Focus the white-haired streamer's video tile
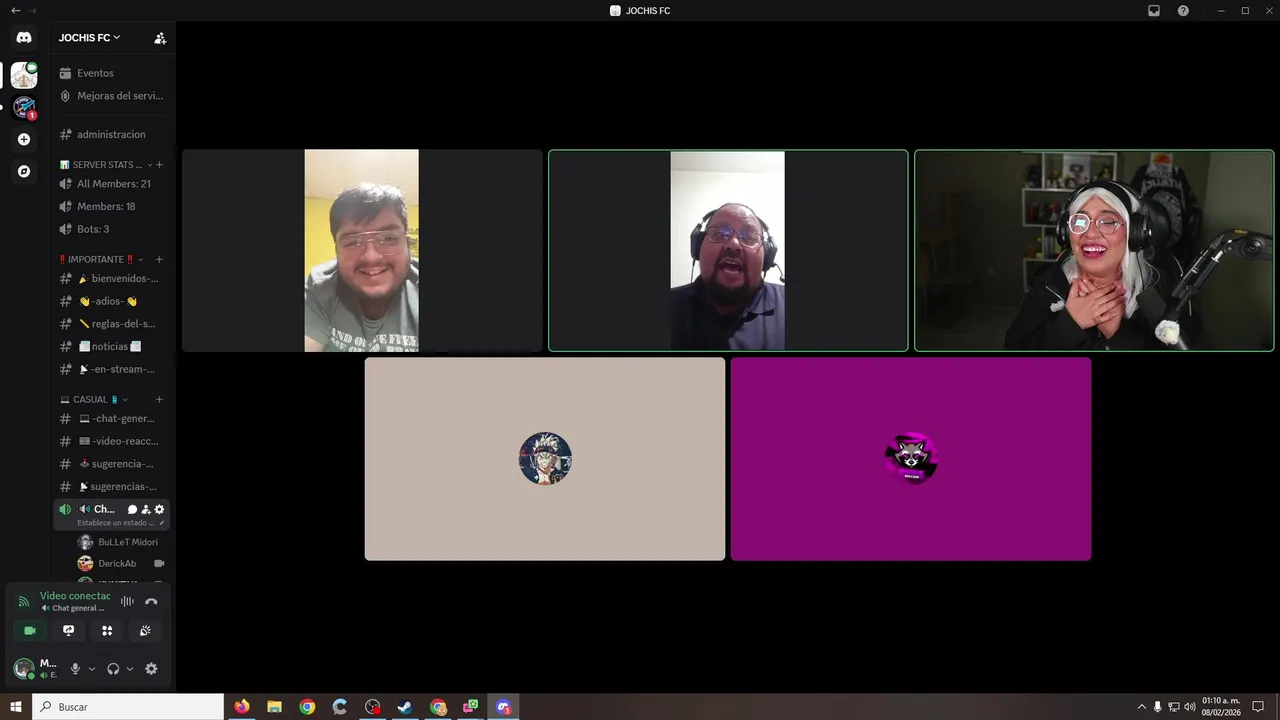 [1094, 250]
